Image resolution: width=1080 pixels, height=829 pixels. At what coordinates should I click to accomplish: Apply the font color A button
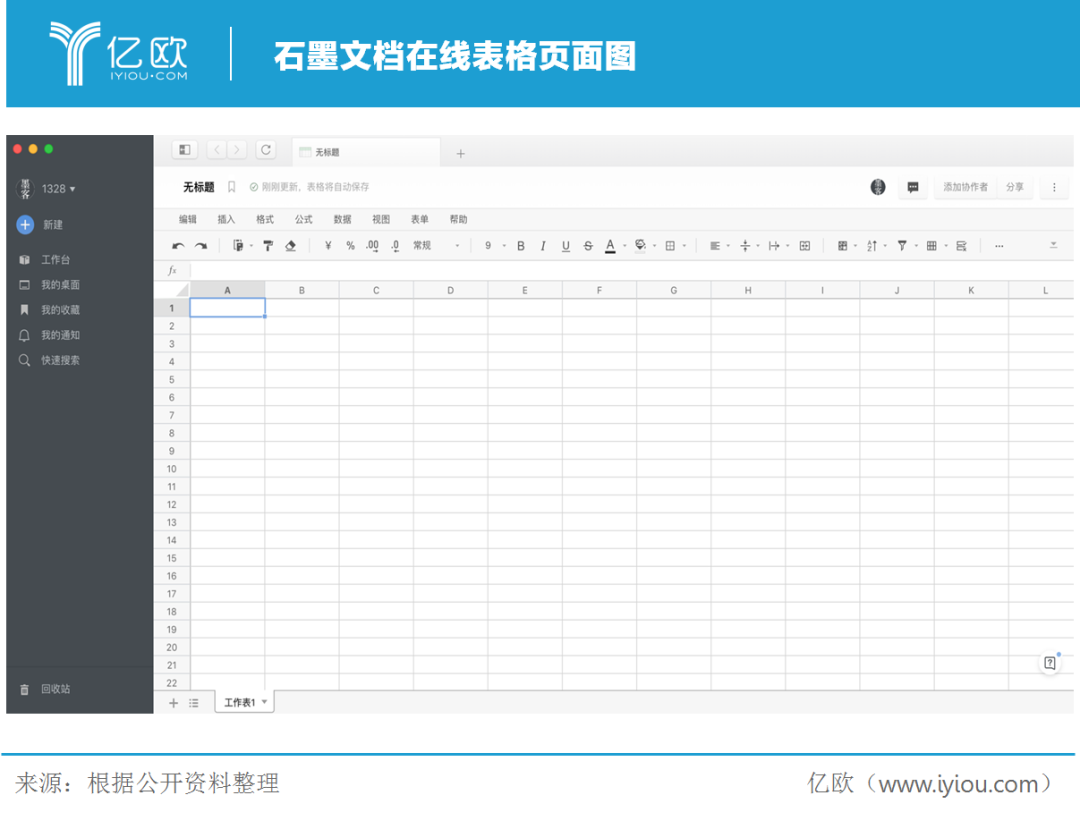[610, 246]
